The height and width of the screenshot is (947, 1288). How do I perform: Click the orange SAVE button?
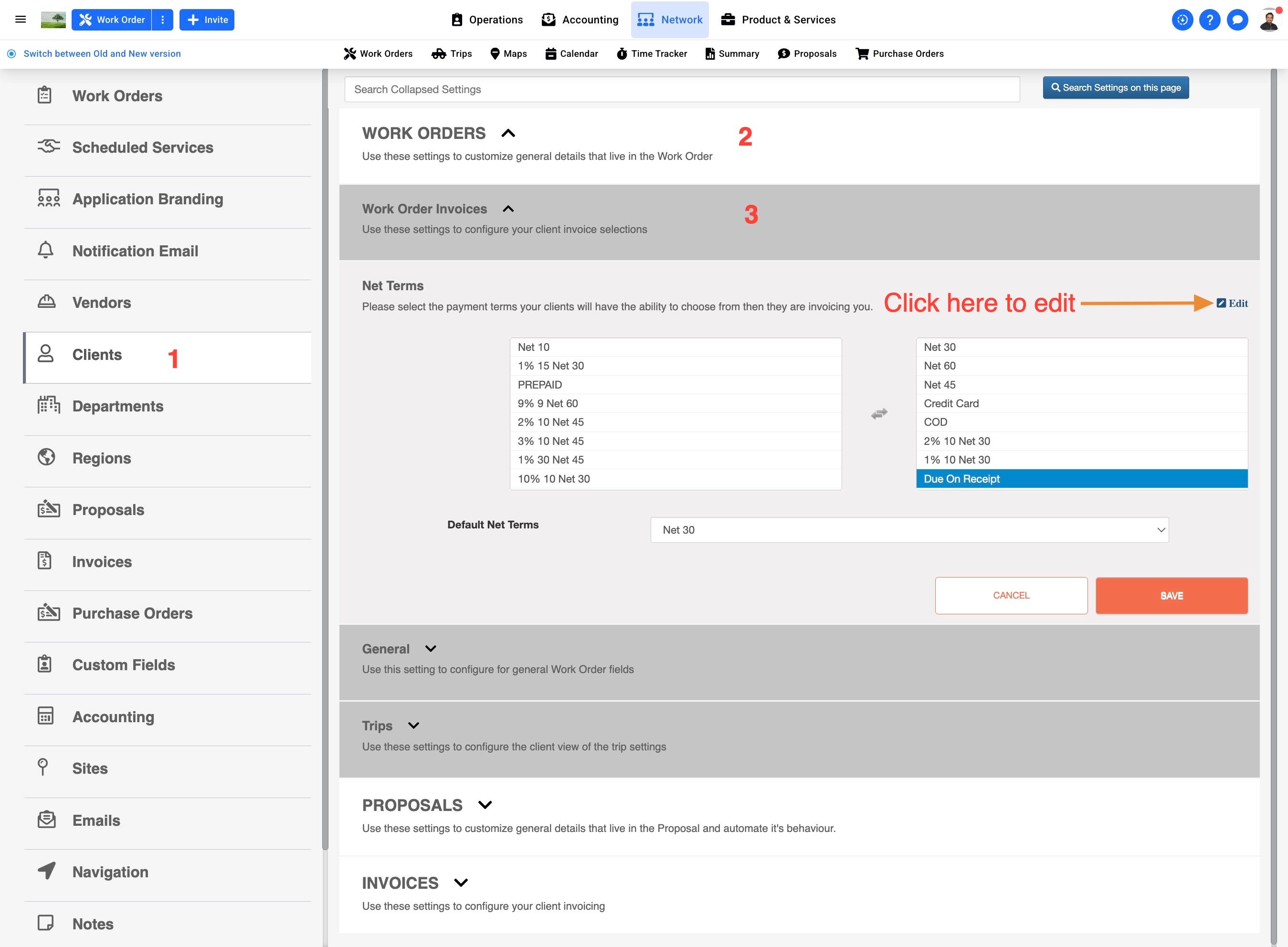click(1171, 596)
